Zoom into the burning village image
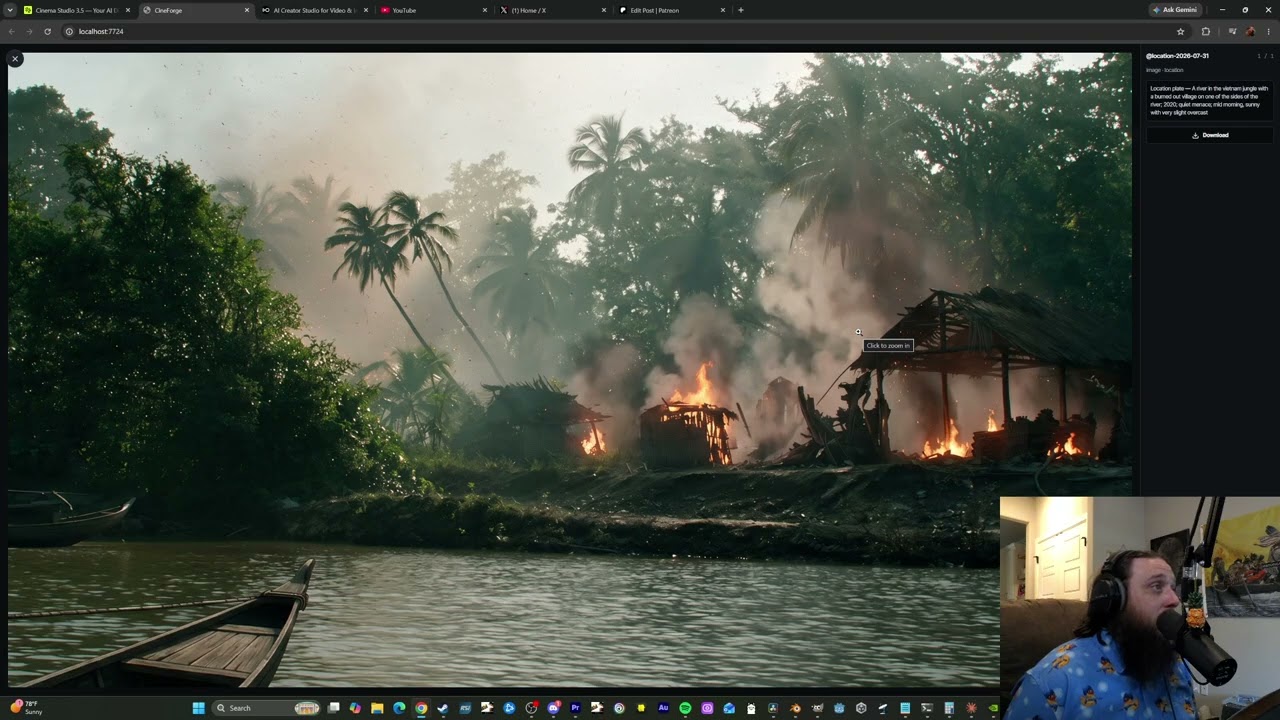1280x720 pixels. click(569, 372)
